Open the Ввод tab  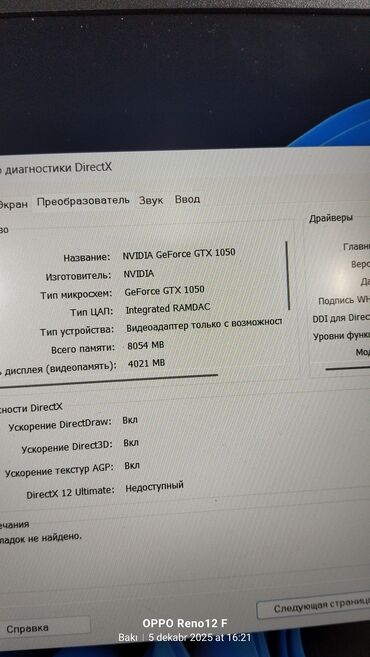pos(187,199)
